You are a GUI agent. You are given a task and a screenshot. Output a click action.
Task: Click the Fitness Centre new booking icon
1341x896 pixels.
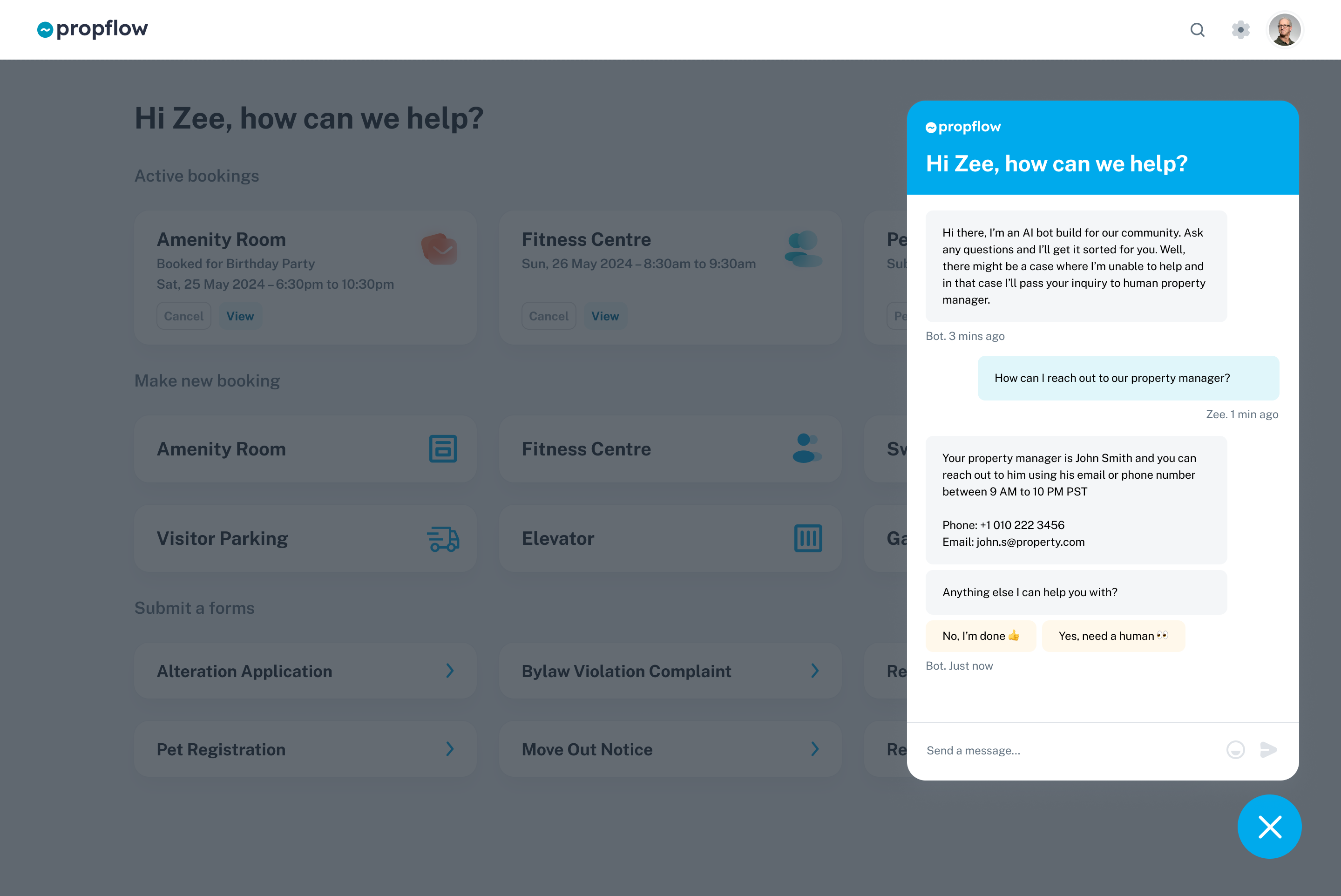pyautogui.click(x=806, y=448)
